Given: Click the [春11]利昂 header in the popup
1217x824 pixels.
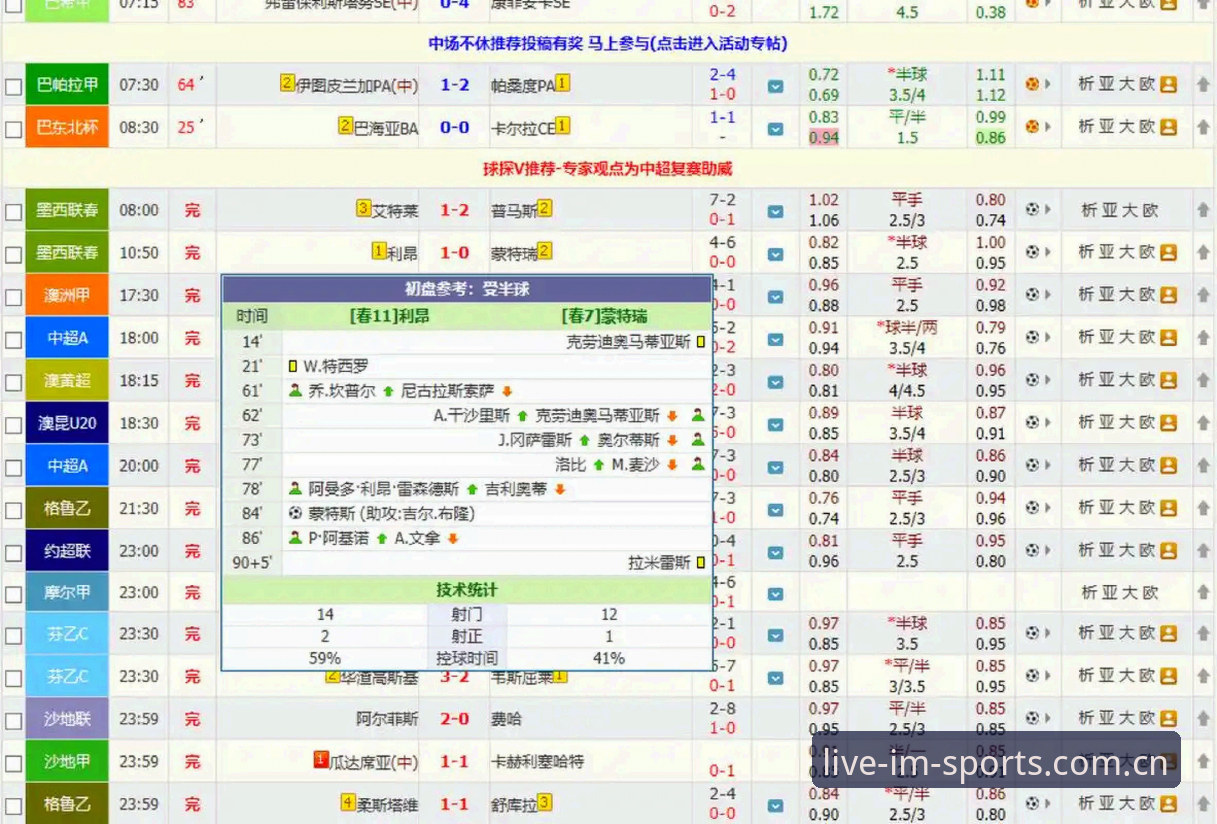Looking at the screenshot, I should click(x=389, y=315).
